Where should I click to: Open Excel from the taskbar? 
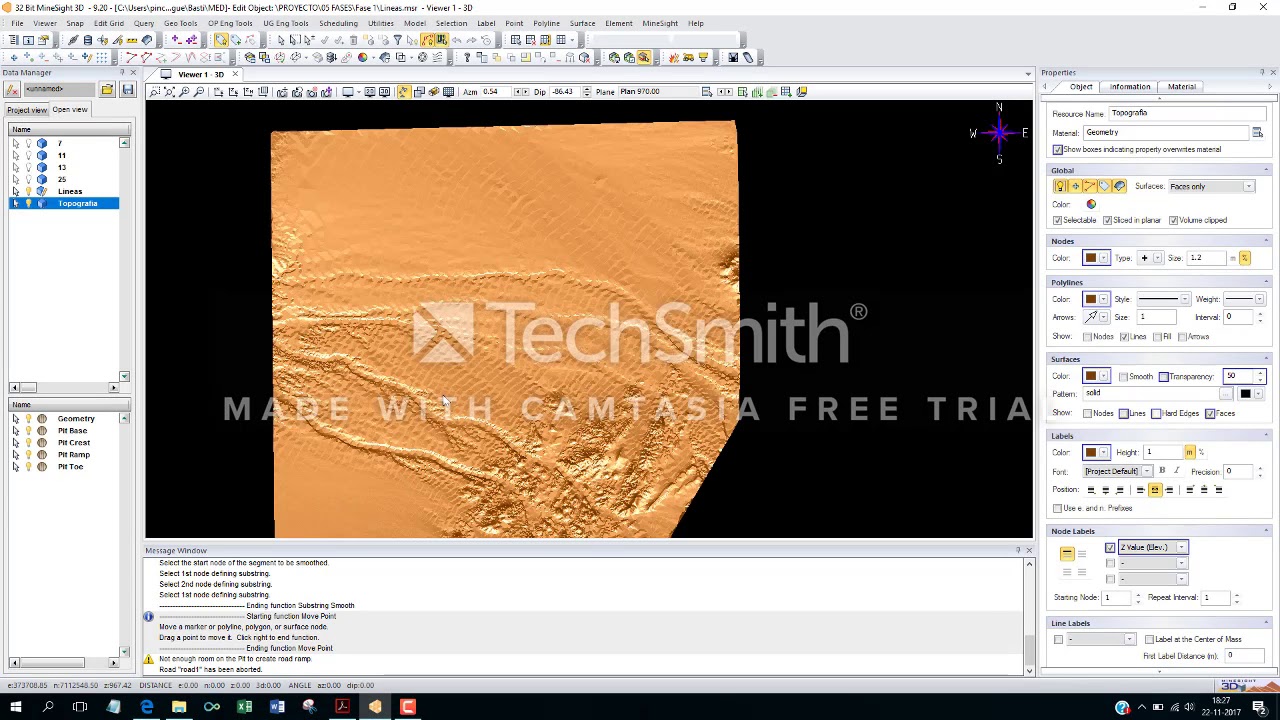[244, 707]
